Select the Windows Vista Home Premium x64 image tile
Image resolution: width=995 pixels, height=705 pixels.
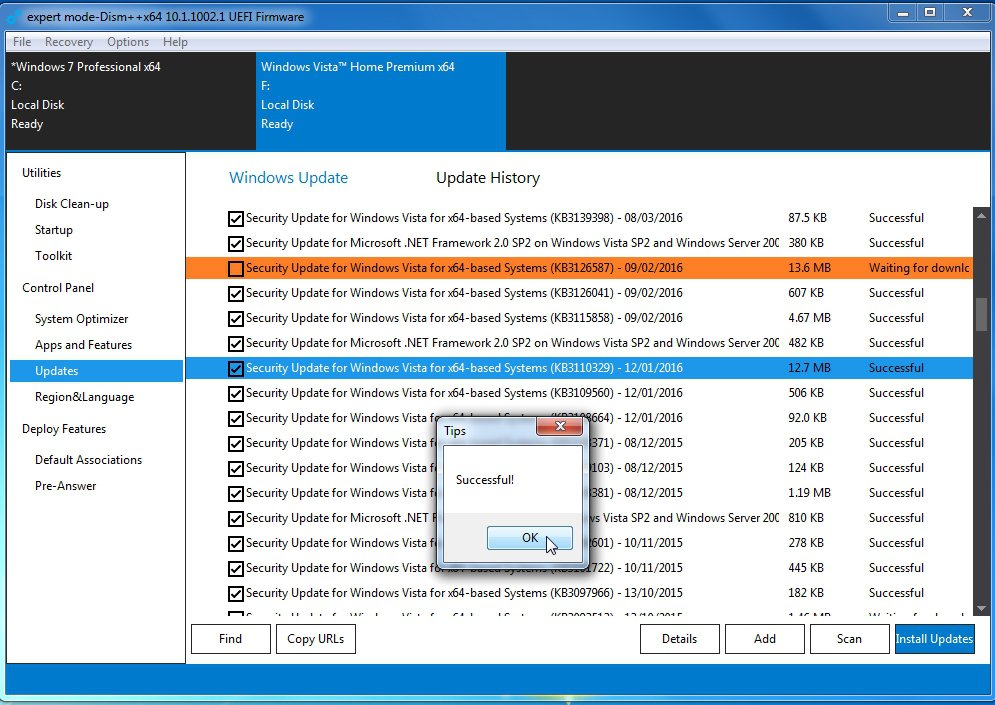(381, 101)
